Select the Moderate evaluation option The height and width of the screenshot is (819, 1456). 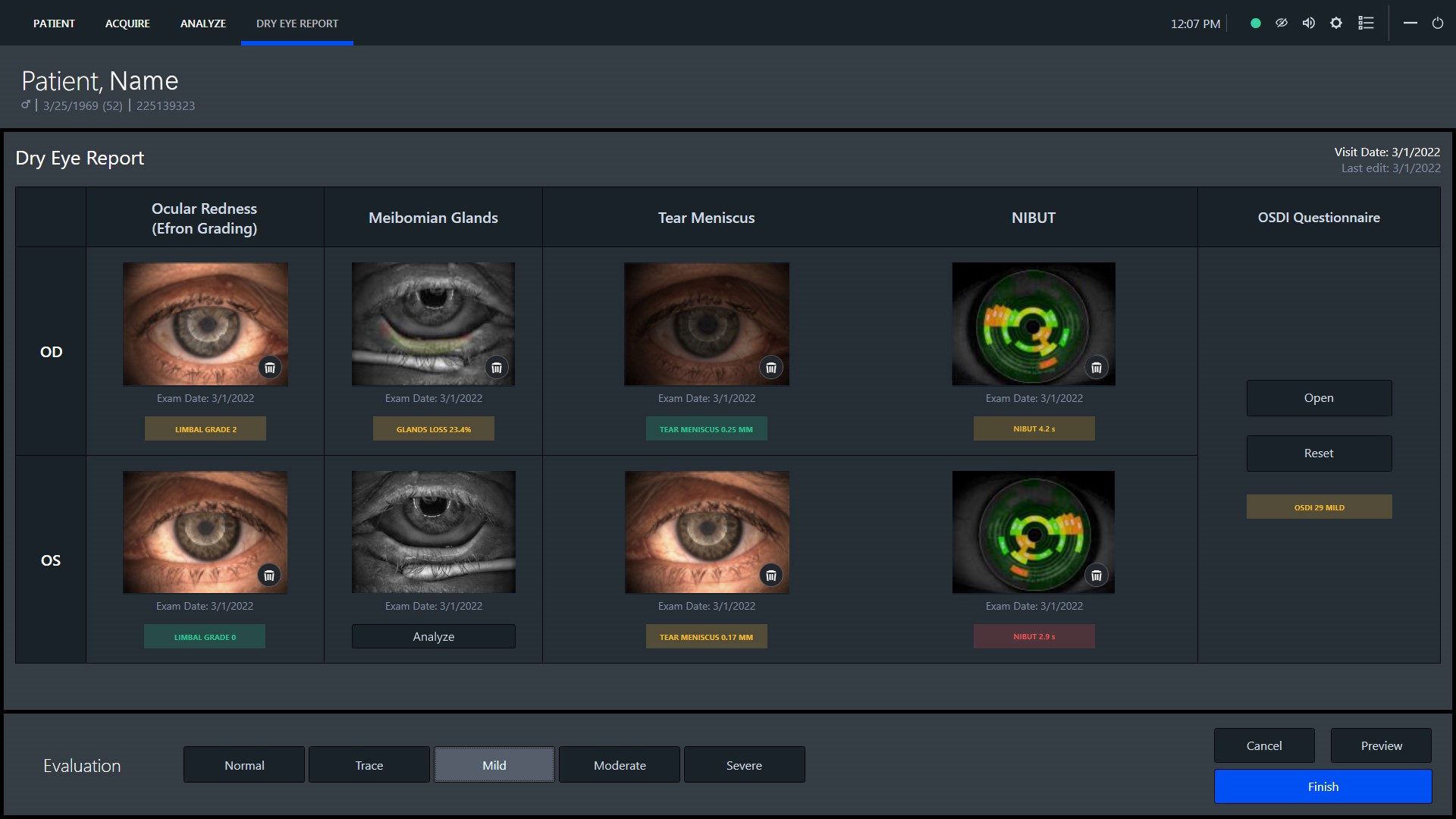click(619, 764)
